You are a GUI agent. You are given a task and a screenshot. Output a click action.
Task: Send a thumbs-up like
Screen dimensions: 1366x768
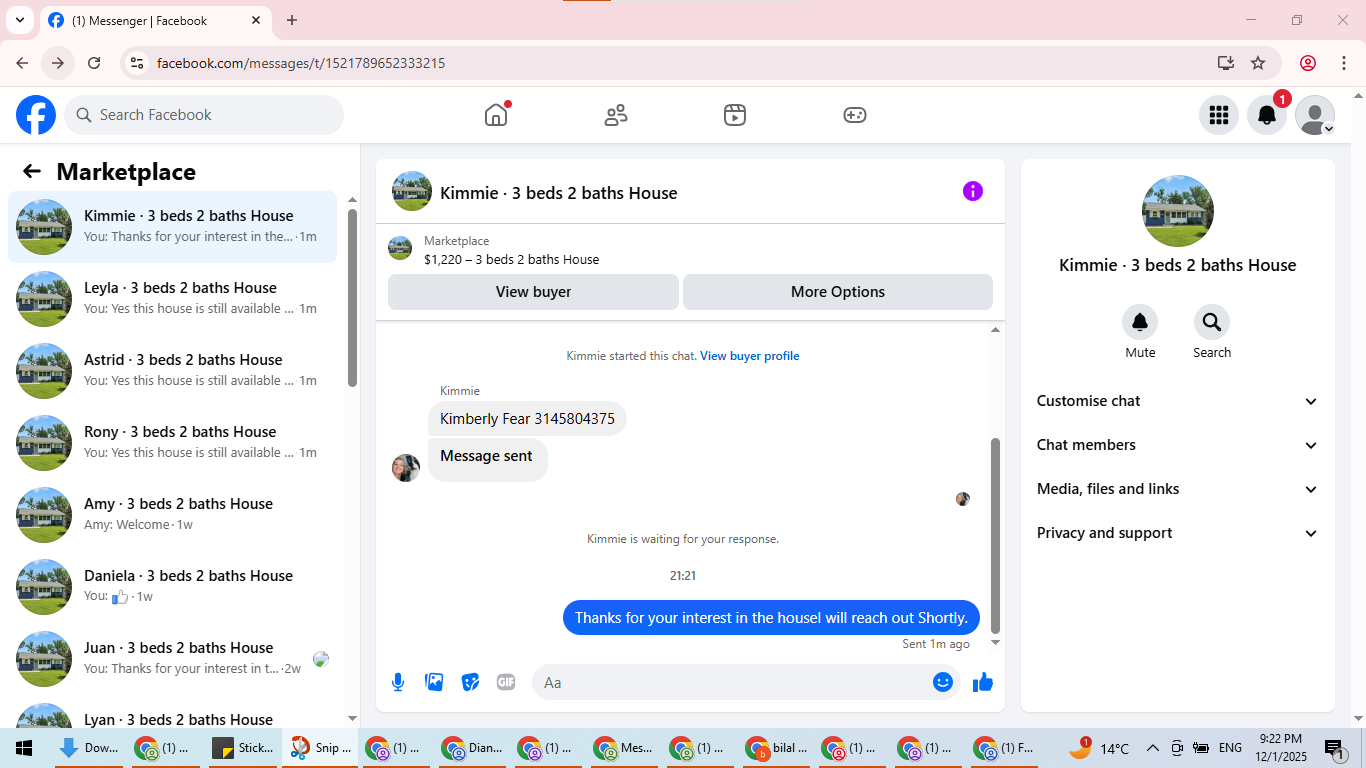point(983,682)
